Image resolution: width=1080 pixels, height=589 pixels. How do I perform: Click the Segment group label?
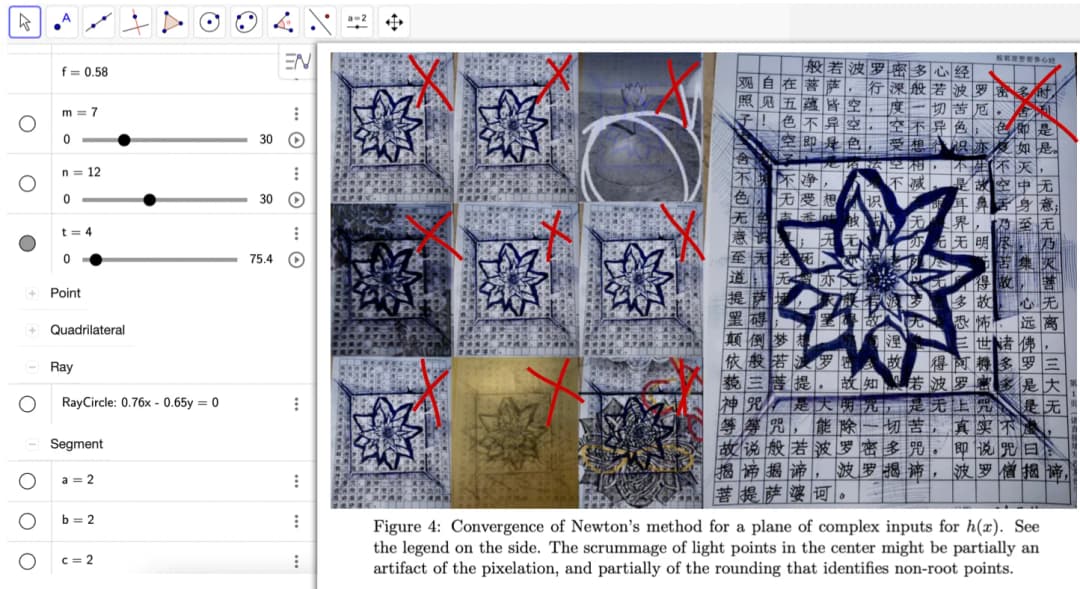76,444
